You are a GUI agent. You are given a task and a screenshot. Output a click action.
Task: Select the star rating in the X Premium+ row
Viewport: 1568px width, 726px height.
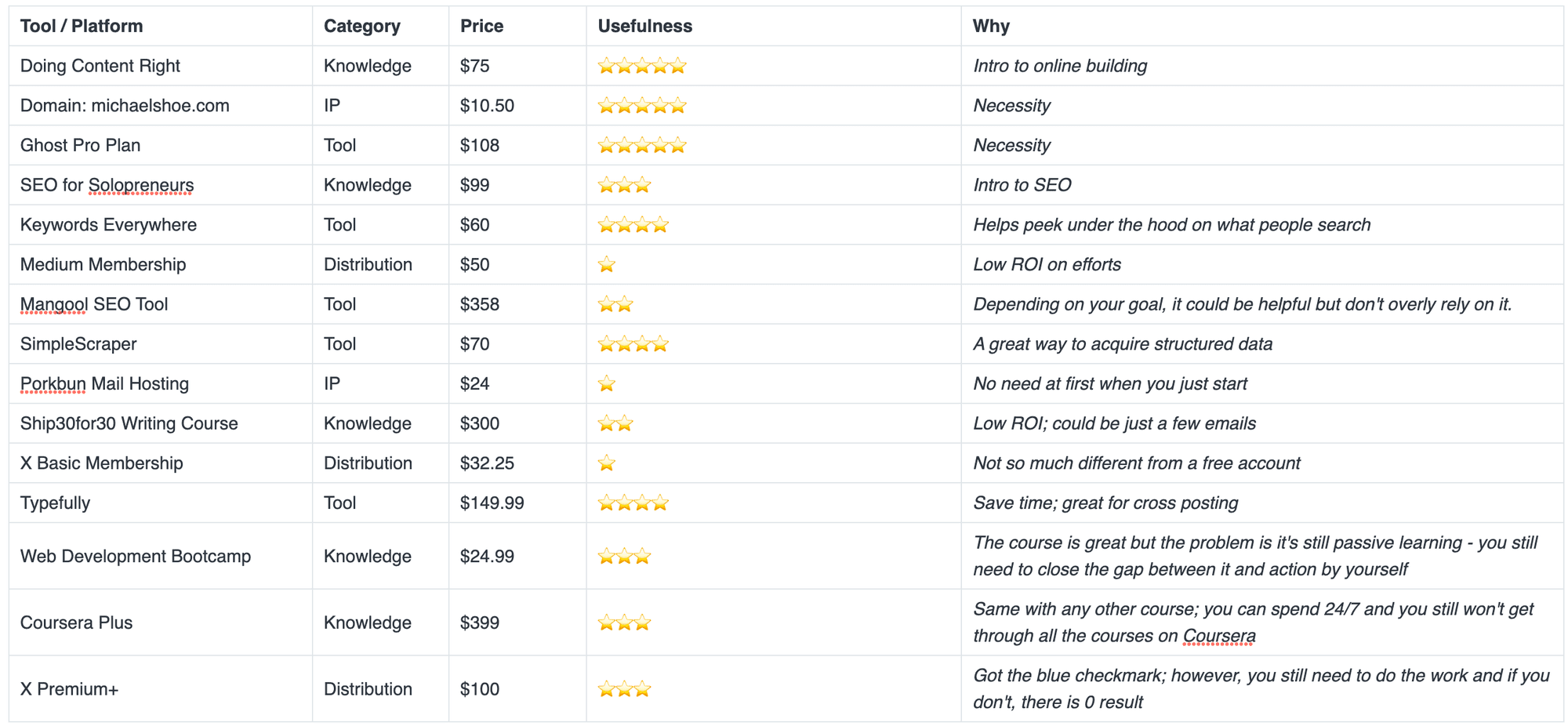624,690
